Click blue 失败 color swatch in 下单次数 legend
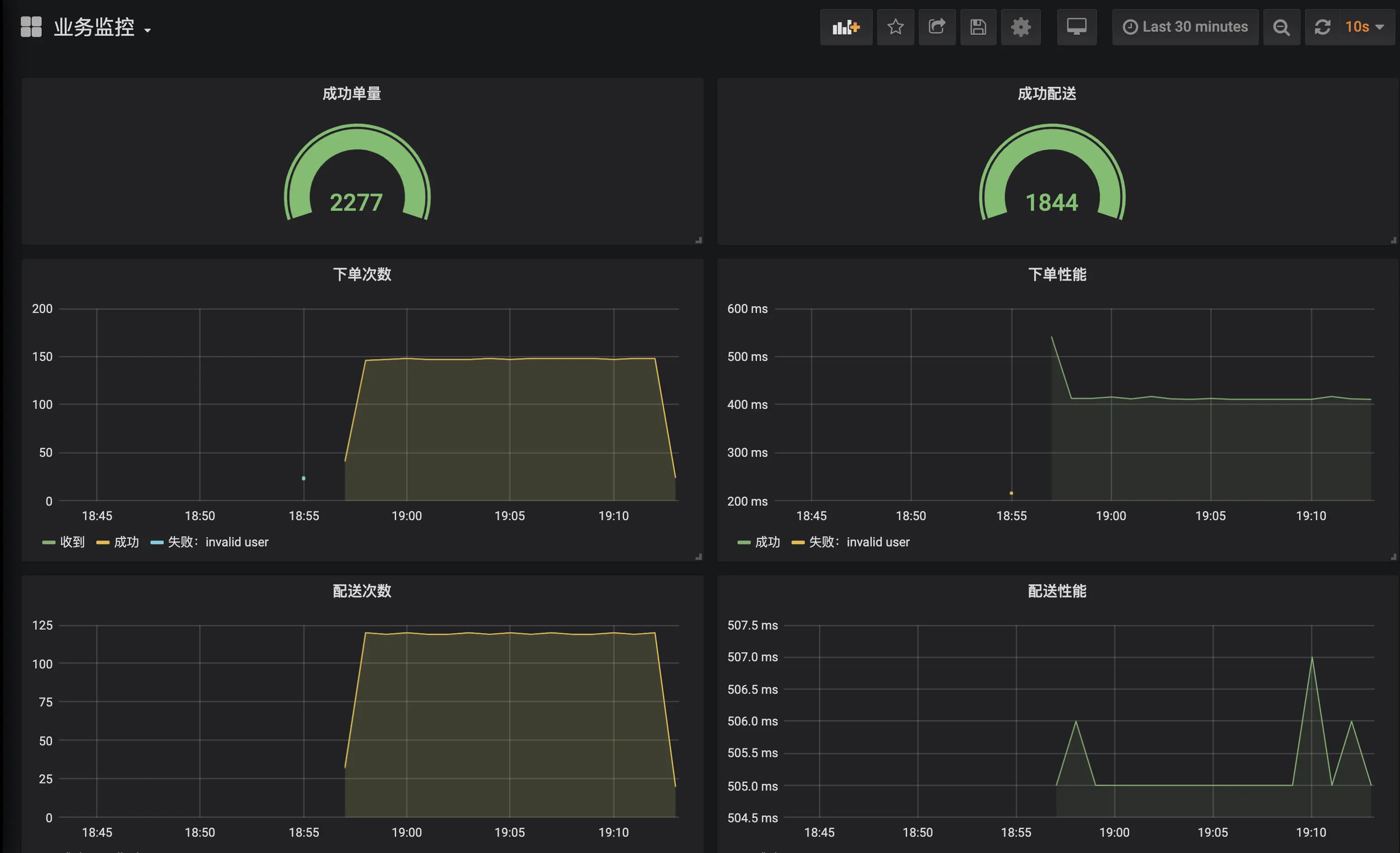Viewport: 1400px width, 853px height. pos(157,543)
